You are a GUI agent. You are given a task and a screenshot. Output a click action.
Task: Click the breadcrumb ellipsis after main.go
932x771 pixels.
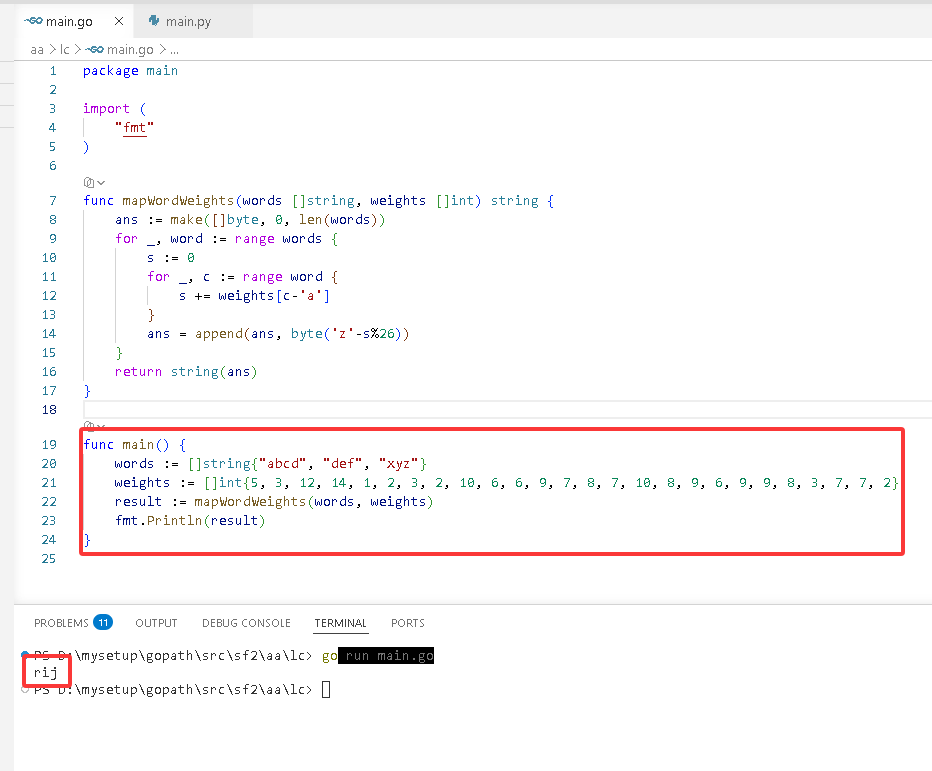pyautogui.click(x=174, y=51)
